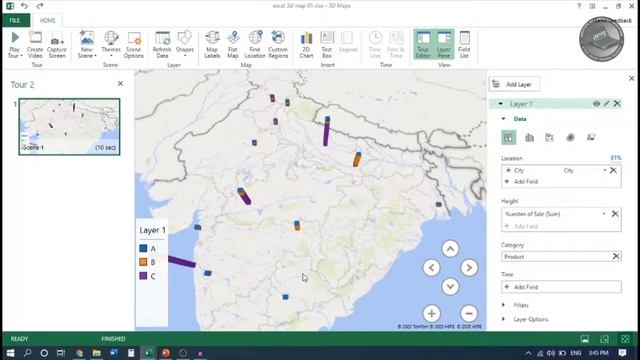Open the FILE tab

point(15,20)
